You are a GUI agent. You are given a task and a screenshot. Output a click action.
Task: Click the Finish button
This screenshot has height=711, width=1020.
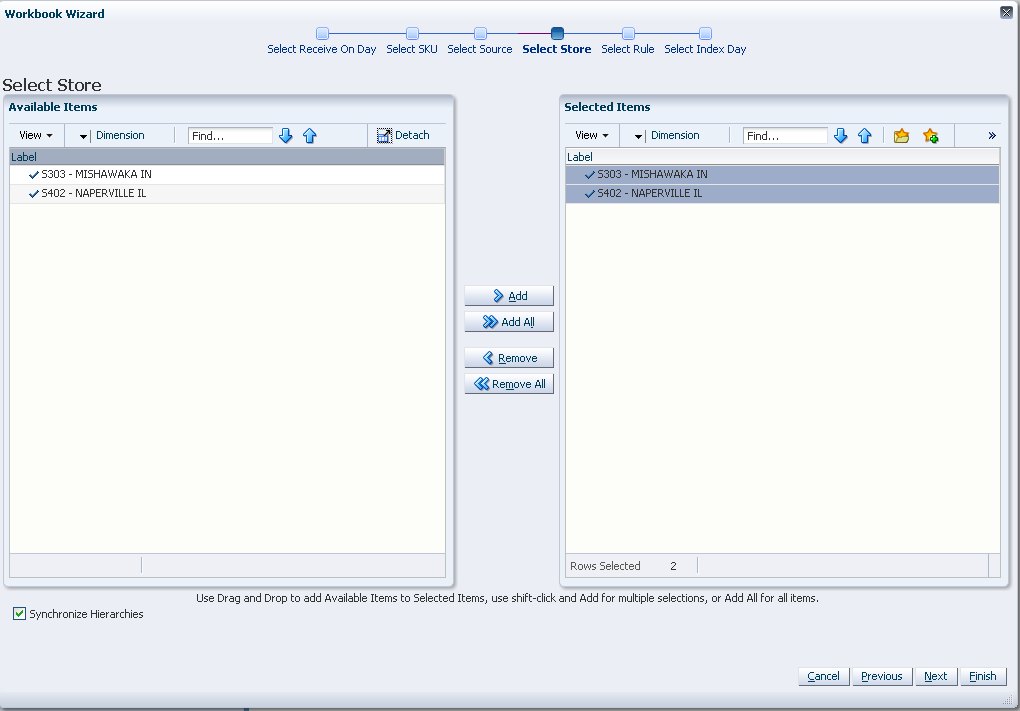(983, 676)
